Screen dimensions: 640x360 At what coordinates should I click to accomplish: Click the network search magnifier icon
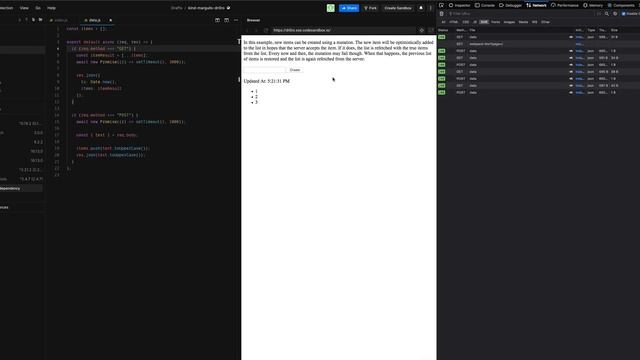(x=607, y=13)
